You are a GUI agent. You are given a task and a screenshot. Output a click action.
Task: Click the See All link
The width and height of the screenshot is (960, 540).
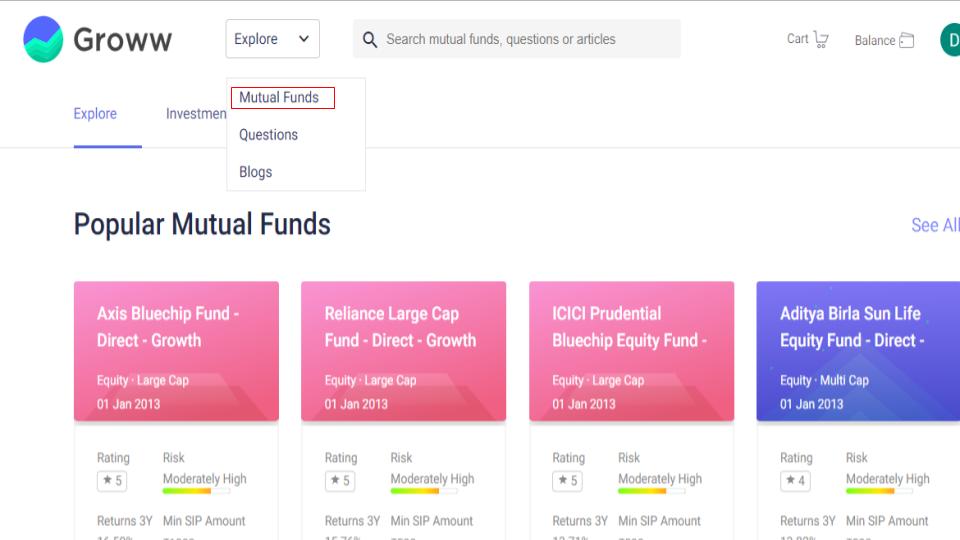pyautogui.click(x=935, y=225)
